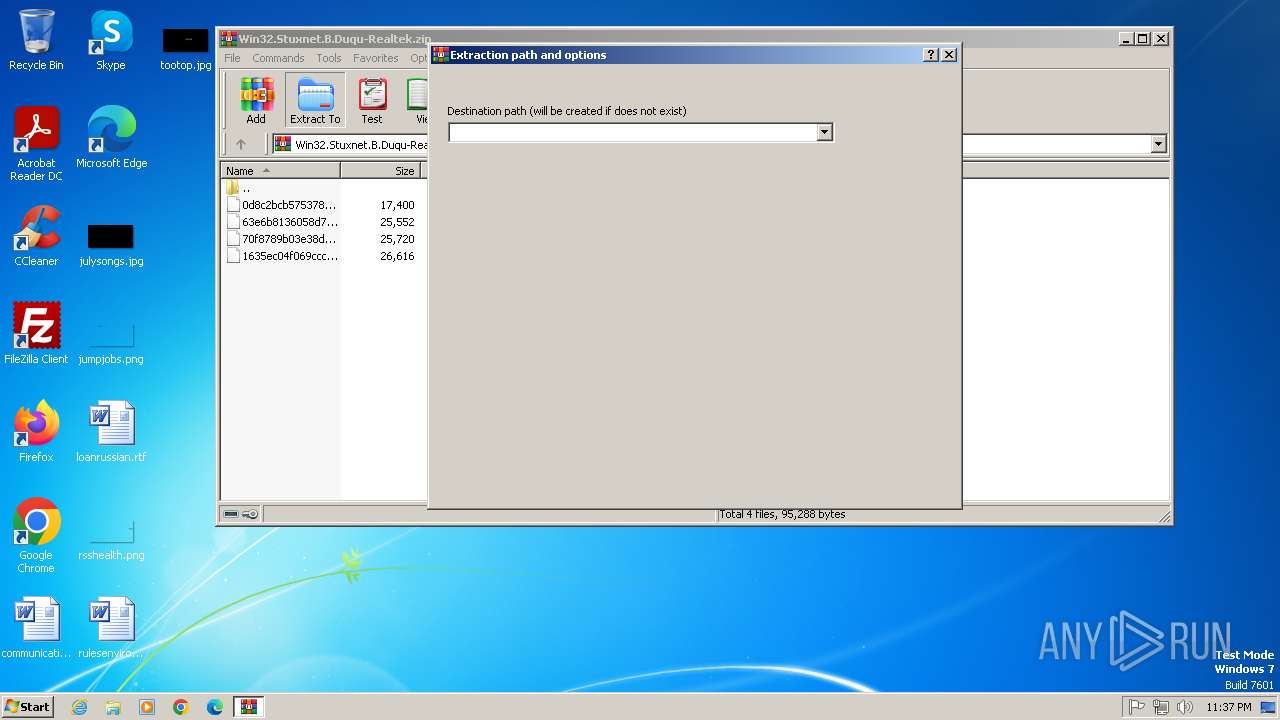
Task: Select the communicati... Word document on desktop
Action: 36,628
